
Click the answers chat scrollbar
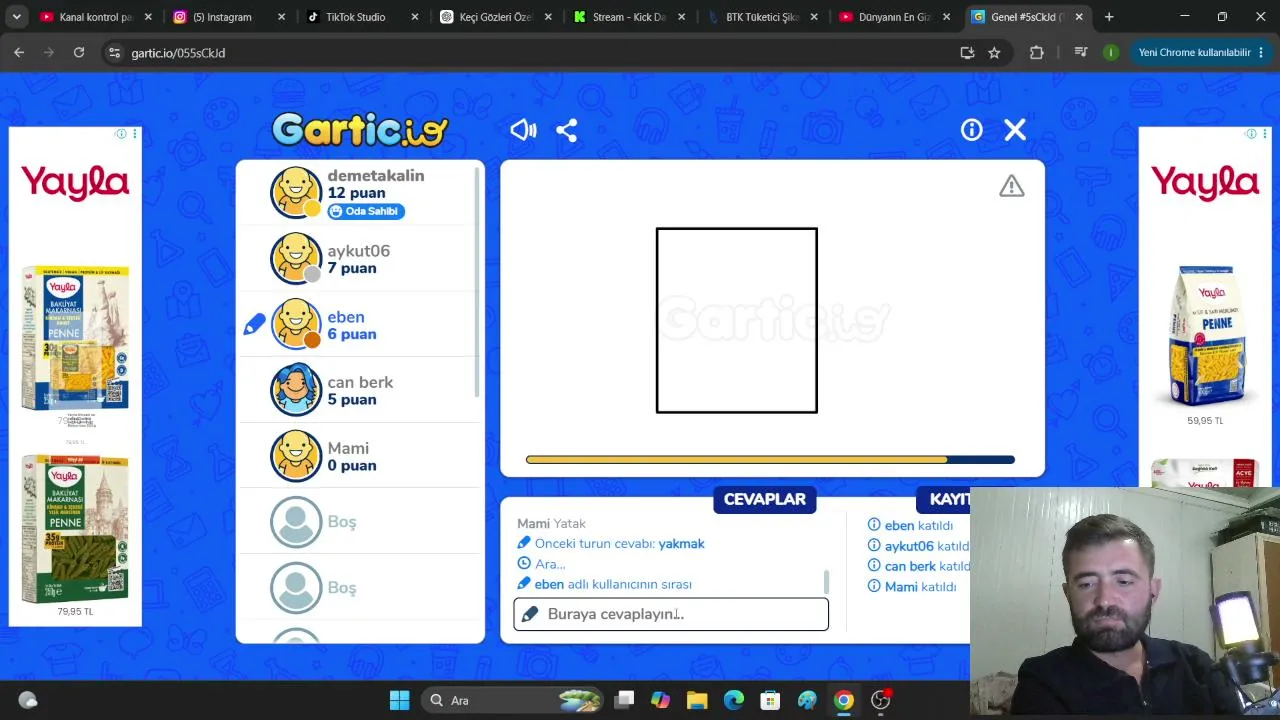826,581
